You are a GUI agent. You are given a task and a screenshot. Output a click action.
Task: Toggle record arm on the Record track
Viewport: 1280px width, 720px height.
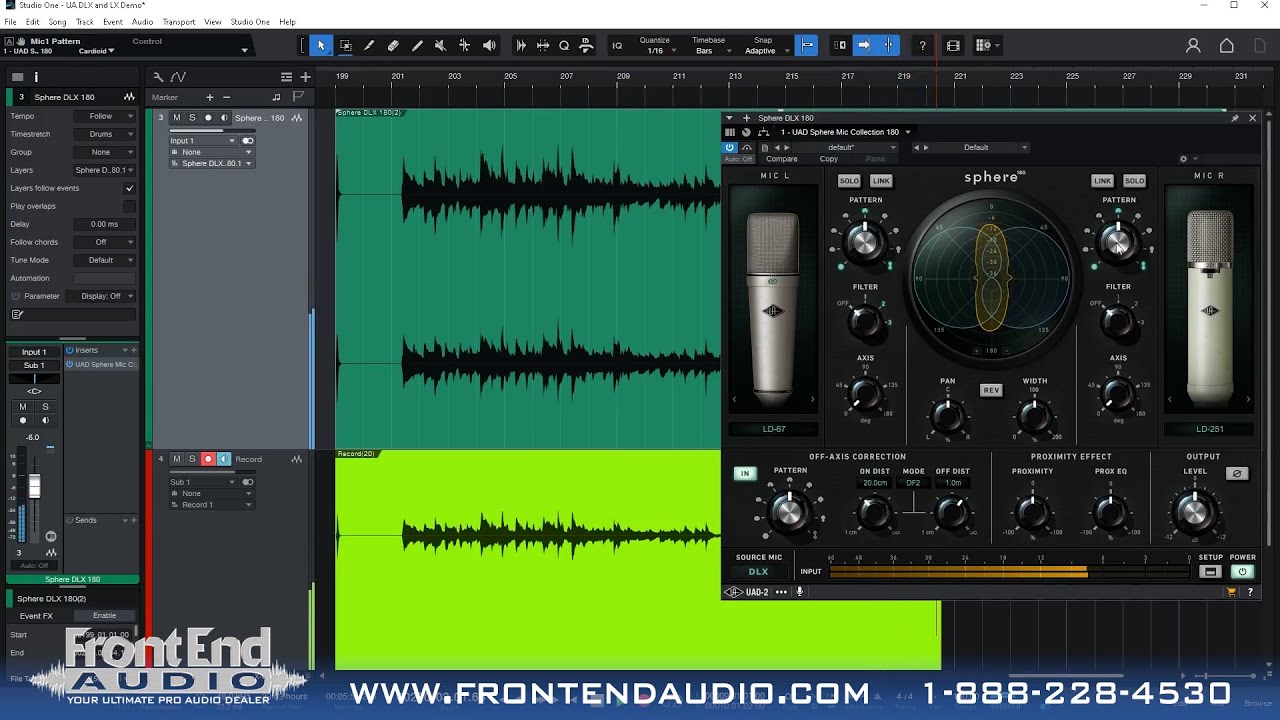pyautogui.click(x=208, y=459)
